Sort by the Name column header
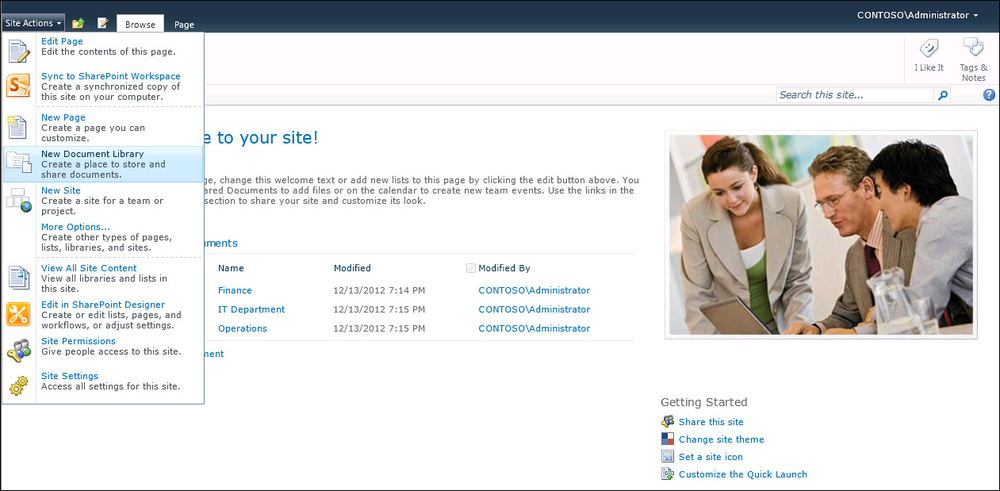1000x491 pixels. point(231,268)
